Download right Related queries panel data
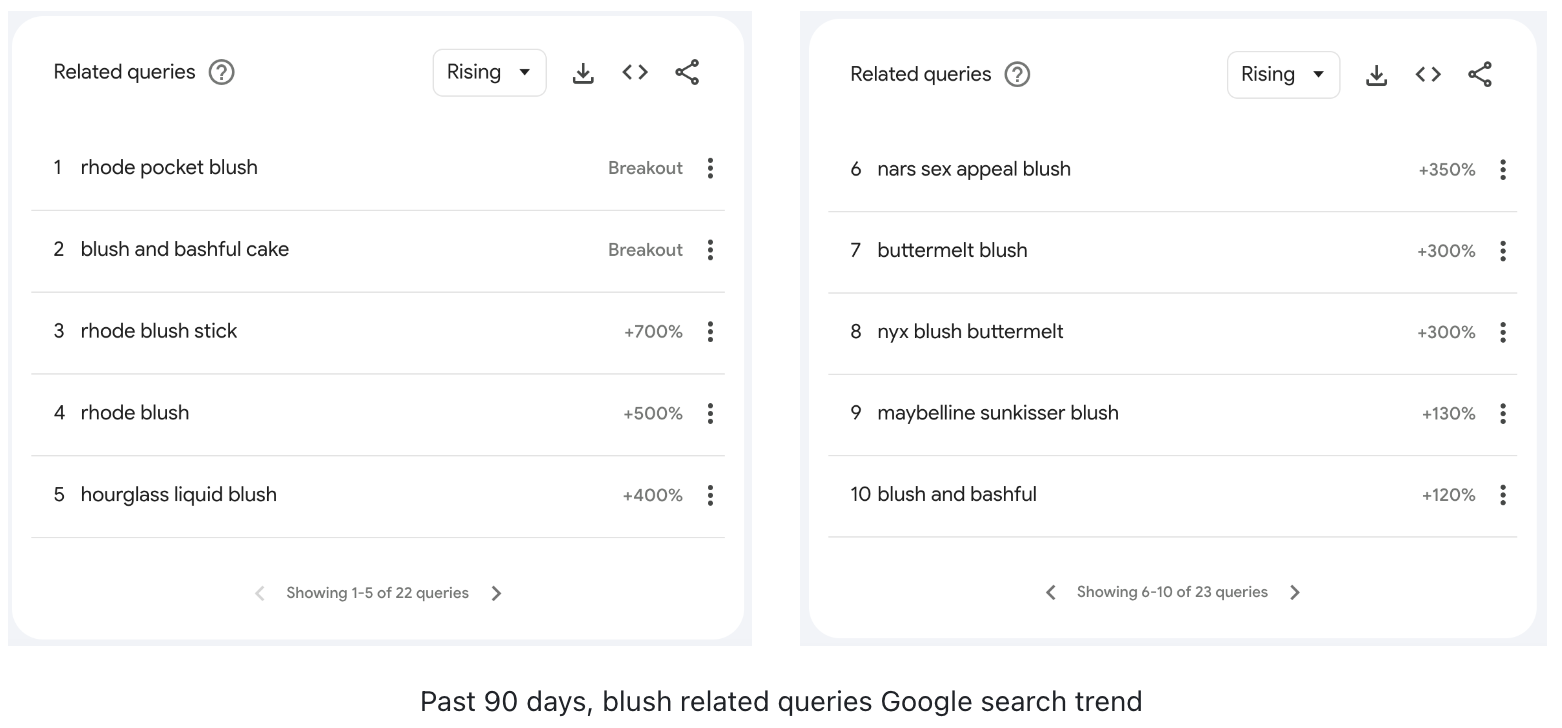 tap(1377, 75)
